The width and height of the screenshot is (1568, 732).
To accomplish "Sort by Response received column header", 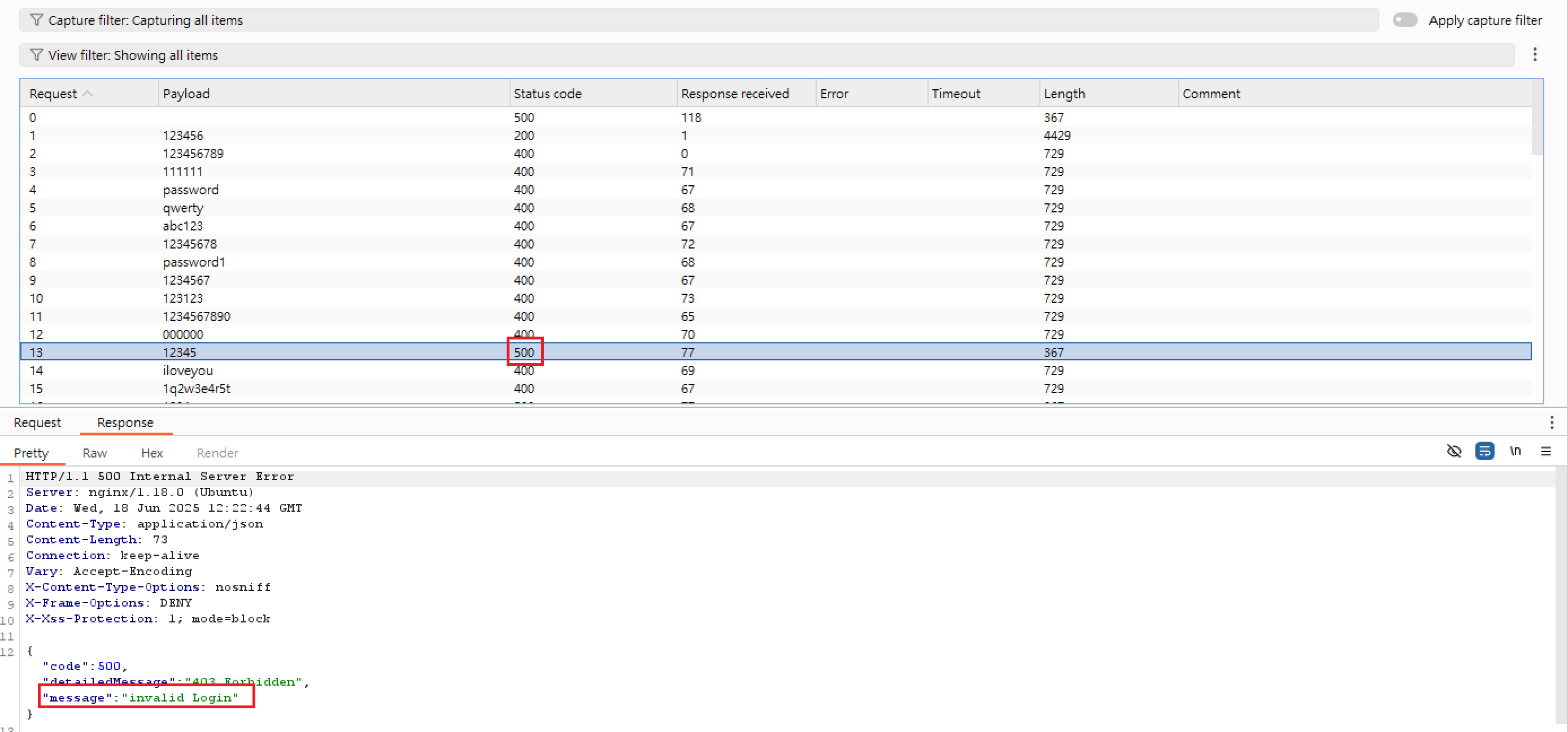I will 746,94.
